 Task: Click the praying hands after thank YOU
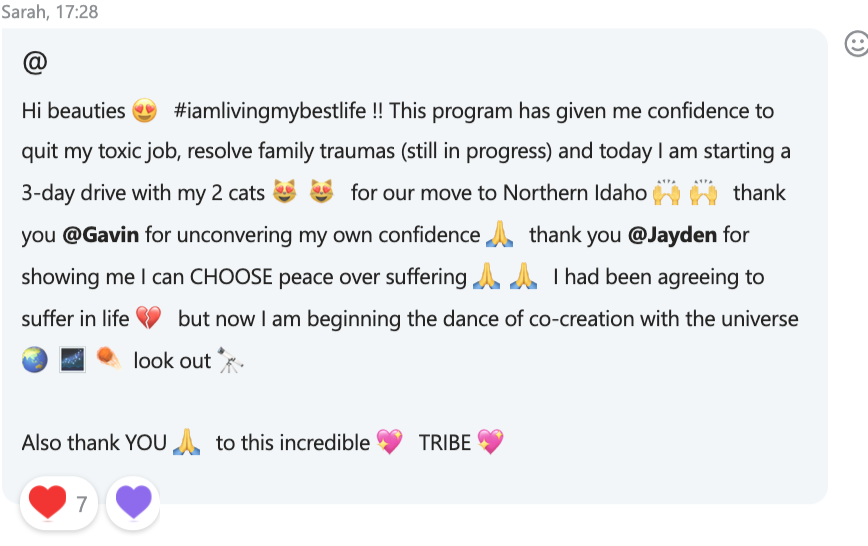pyautogui.click(x=186, y=442)
